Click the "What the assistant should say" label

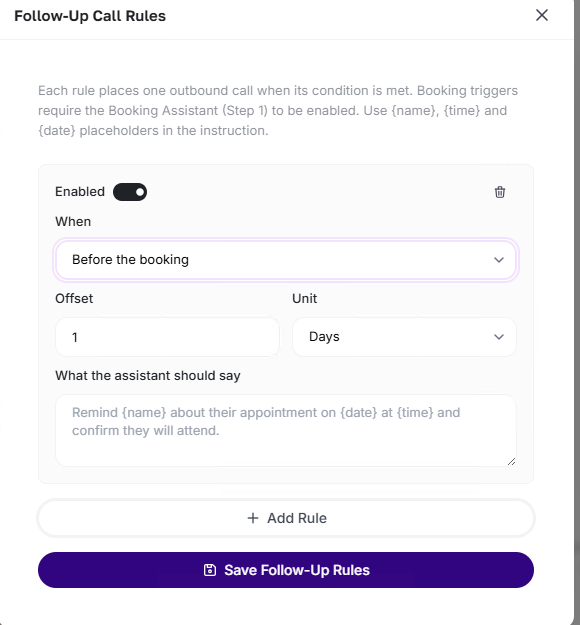pyautogui.click(x=147, y=376)
